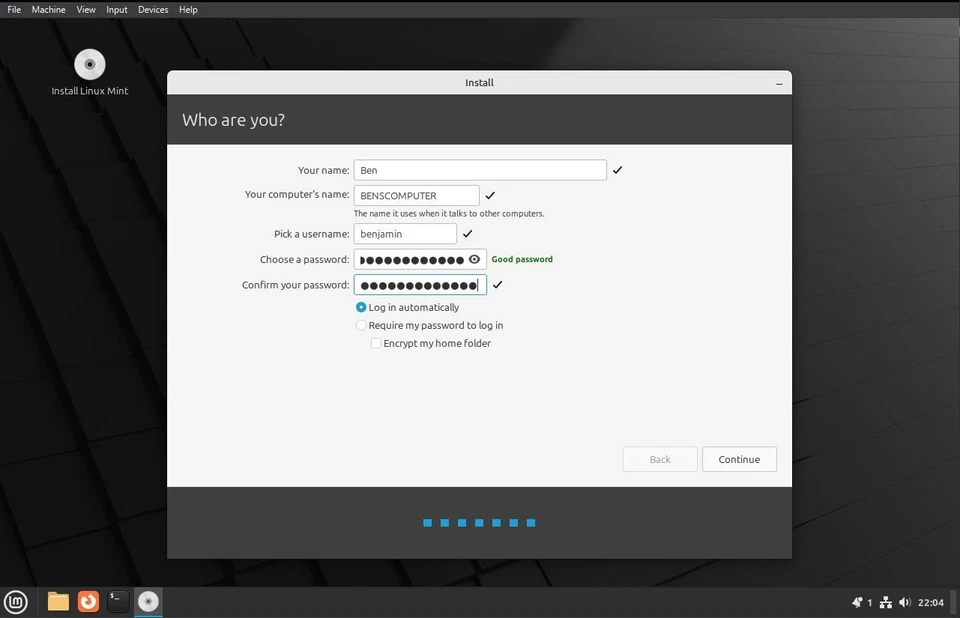Viewport: 960px width, 618px height.
Task: Open the file manager from the taskbar
Action: click(x=57, y=601)
